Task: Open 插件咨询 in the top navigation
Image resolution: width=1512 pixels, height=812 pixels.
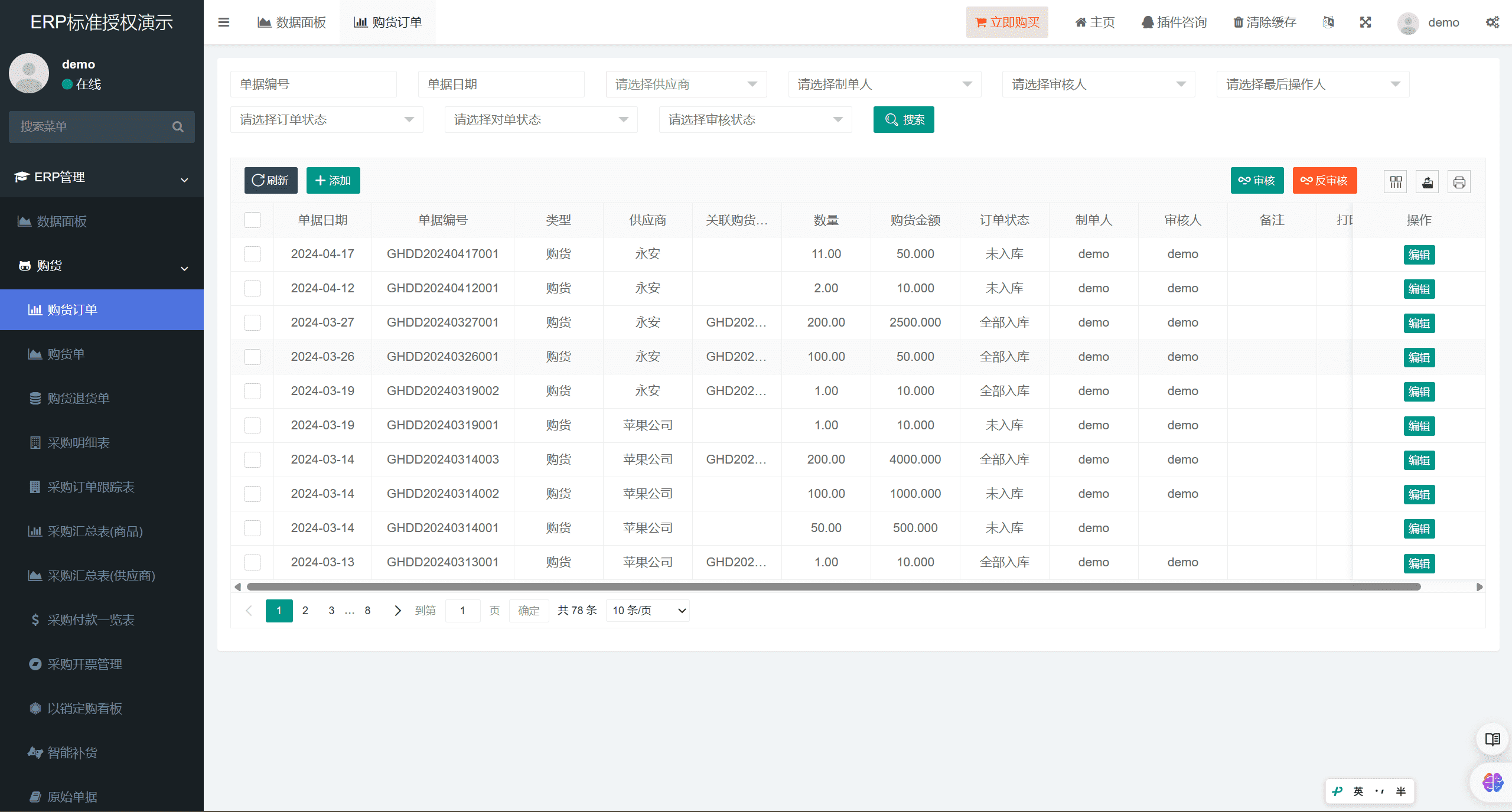Action: point(1174,22)
